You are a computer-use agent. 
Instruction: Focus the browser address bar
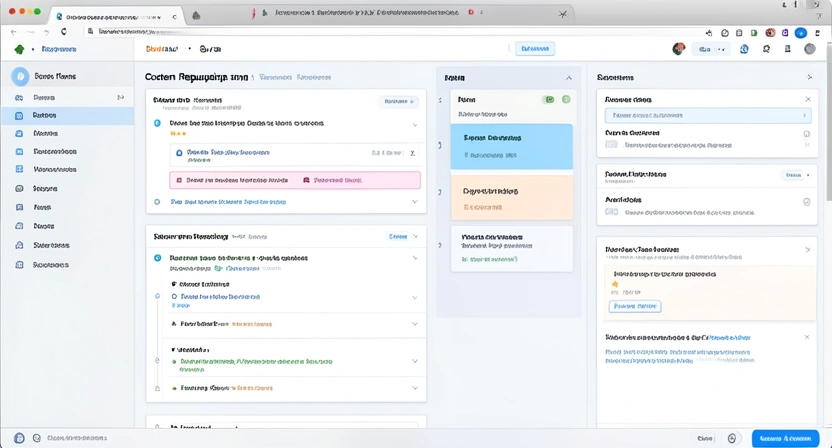click(x=393, y=32)
